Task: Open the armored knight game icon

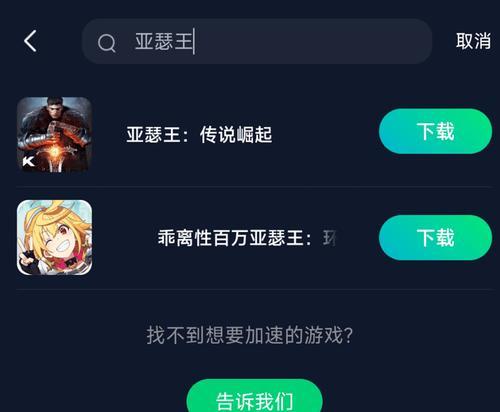Action: tap(54, 134)
